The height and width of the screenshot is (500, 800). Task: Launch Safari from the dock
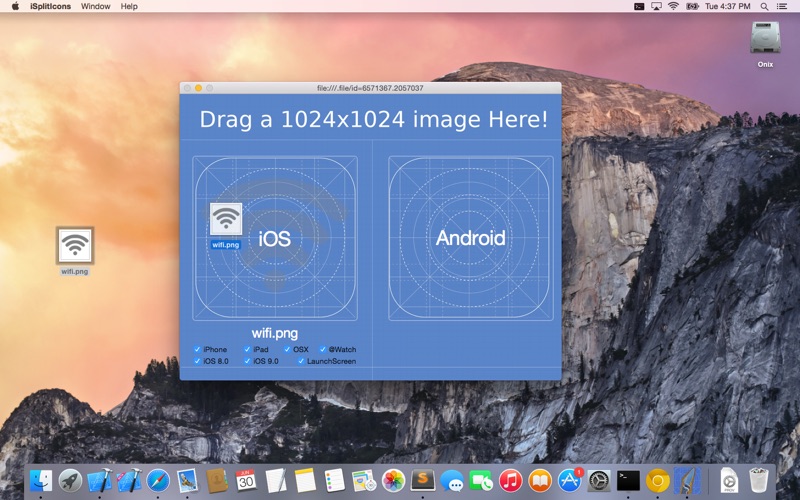(x=158, y=481)
